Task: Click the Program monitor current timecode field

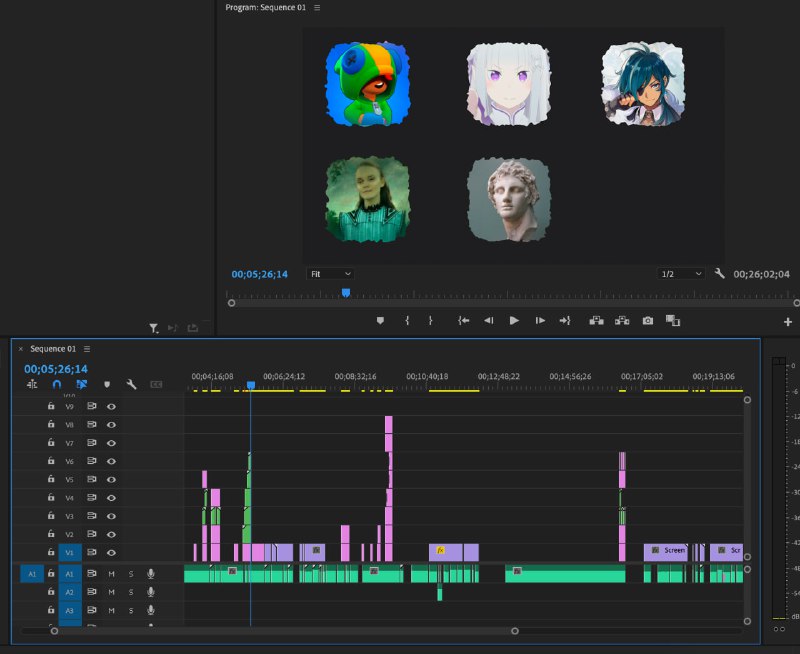Action: [260, 274]
